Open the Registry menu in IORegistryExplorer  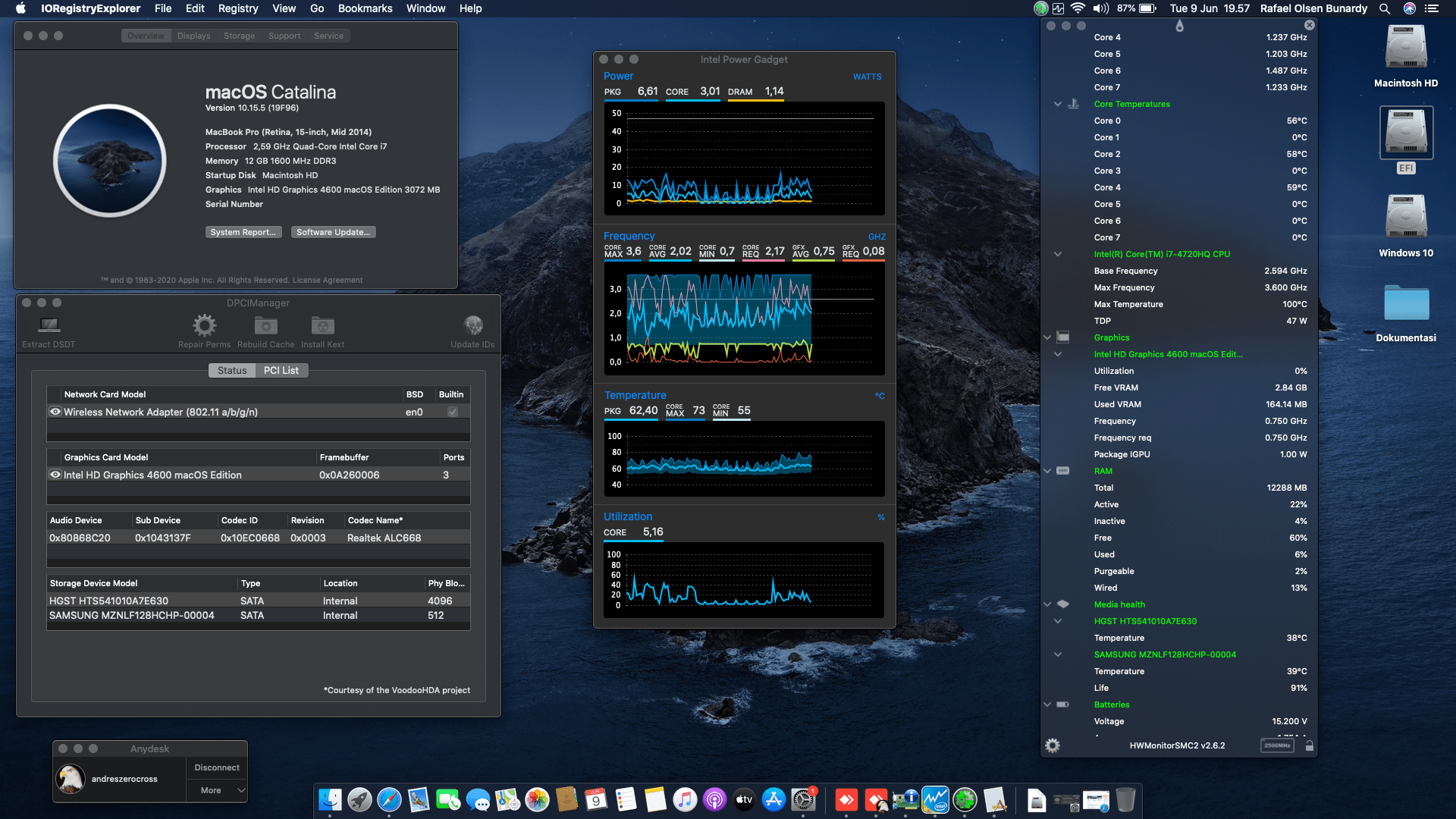tap(237, 8)
